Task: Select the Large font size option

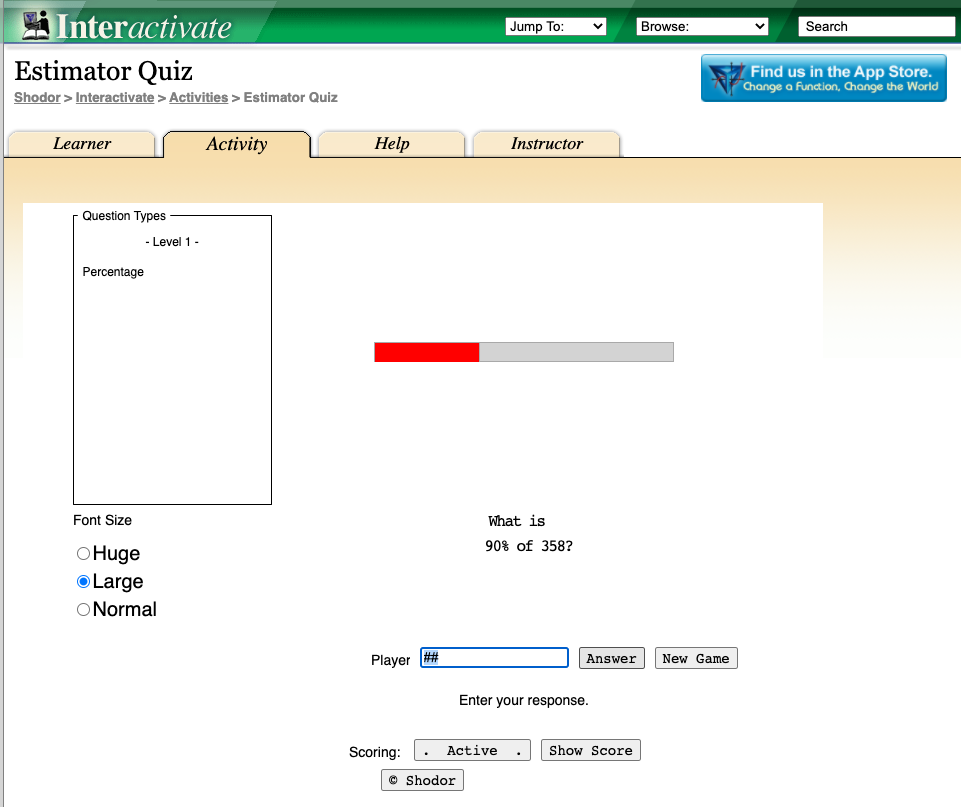Action: [84, 582]
